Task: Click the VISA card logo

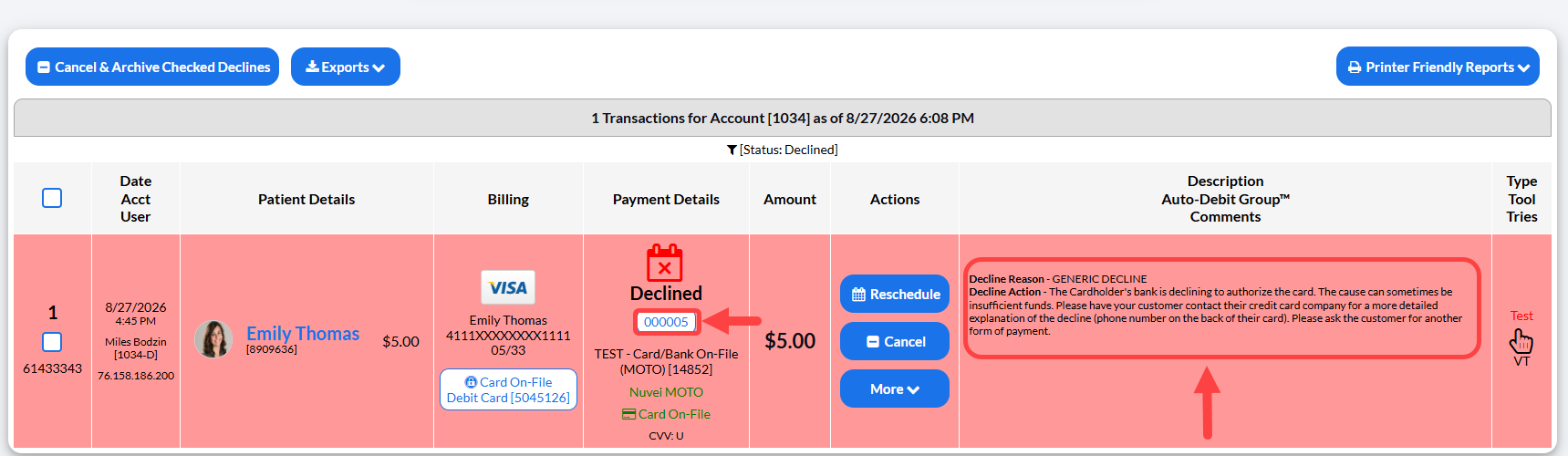Action: [x=508, y=287]
